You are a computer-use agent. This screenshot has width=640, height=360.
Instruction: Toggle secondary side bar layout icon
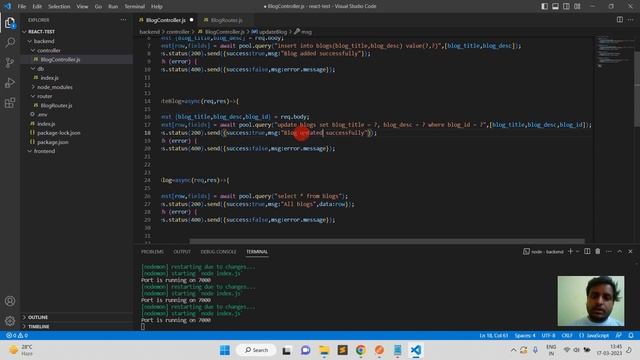tap(567, 6)
